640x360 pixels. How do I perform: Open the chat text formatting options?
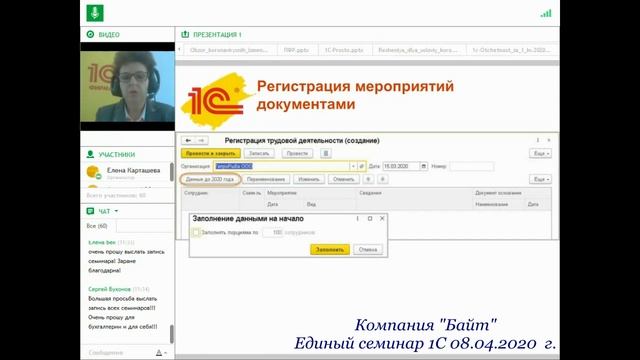click(x=161, y=353)
